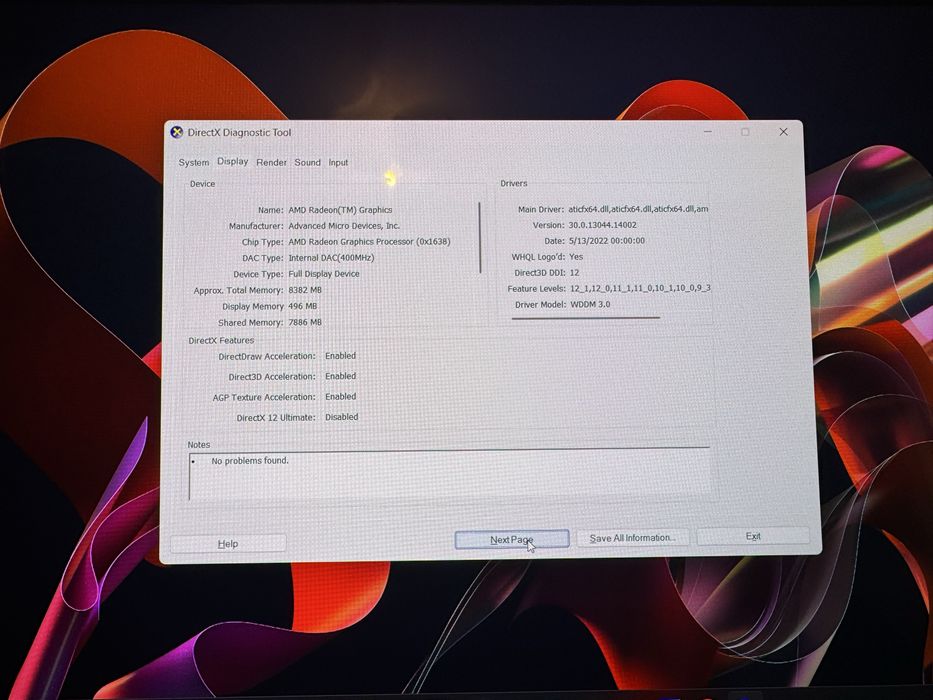
Task: Click the Device panel vertical scrollbar
Action: [x=480, y=238]
